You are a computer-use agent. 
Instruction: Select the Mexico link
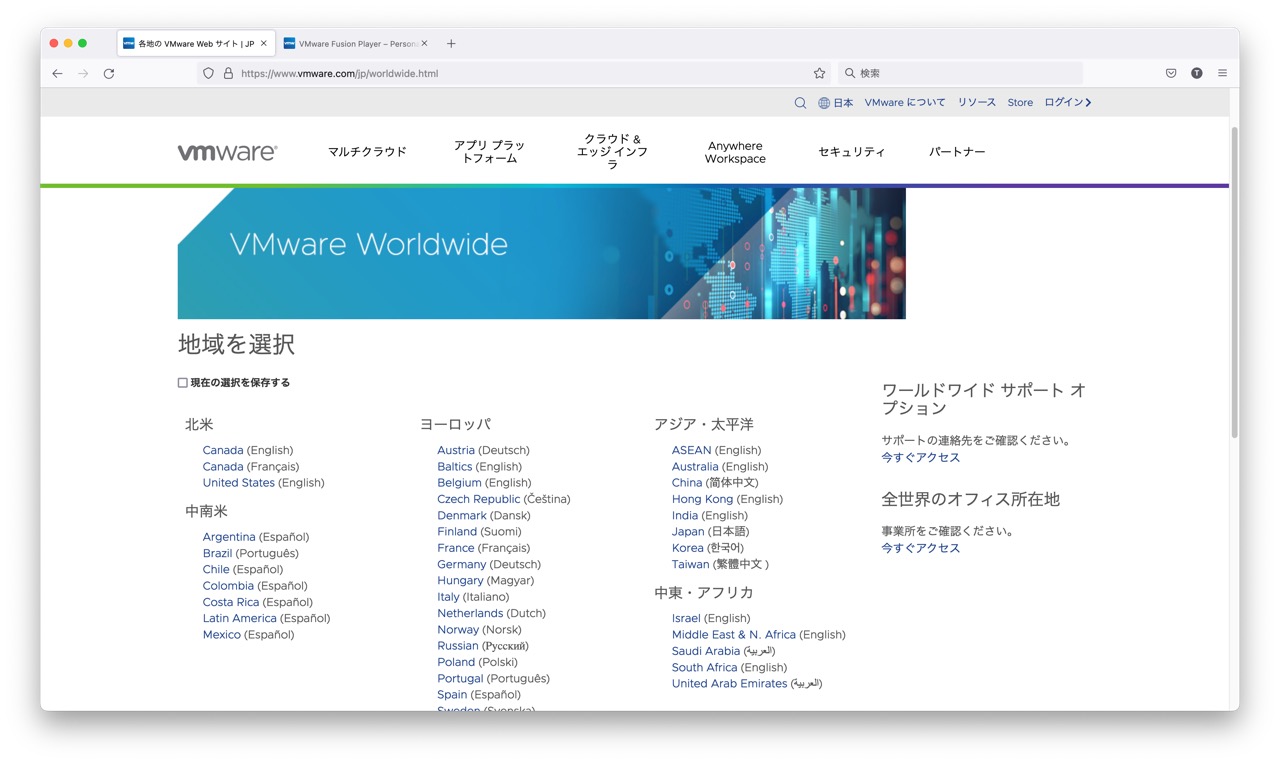pos(222,634)
